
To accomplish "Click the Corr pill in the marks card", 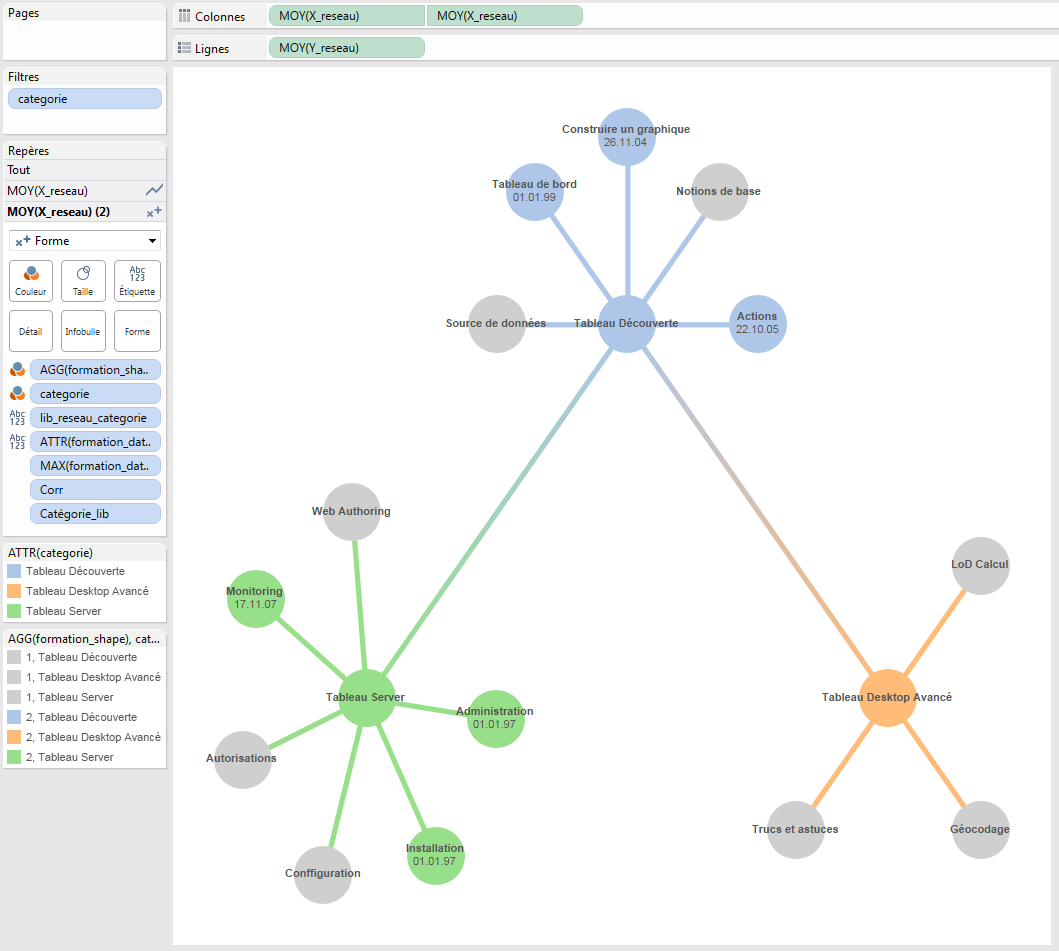I will (95, 489).
